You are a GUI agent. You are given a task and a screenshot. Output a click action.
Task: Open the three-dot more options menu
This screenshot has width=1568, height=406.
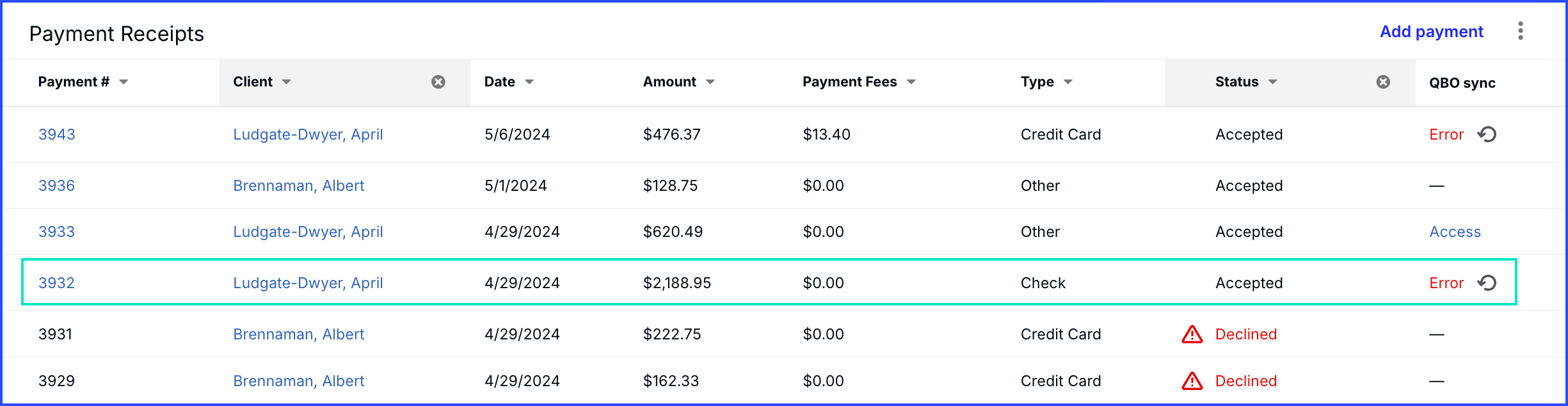pyautogui.click(x=1521, y=31)
